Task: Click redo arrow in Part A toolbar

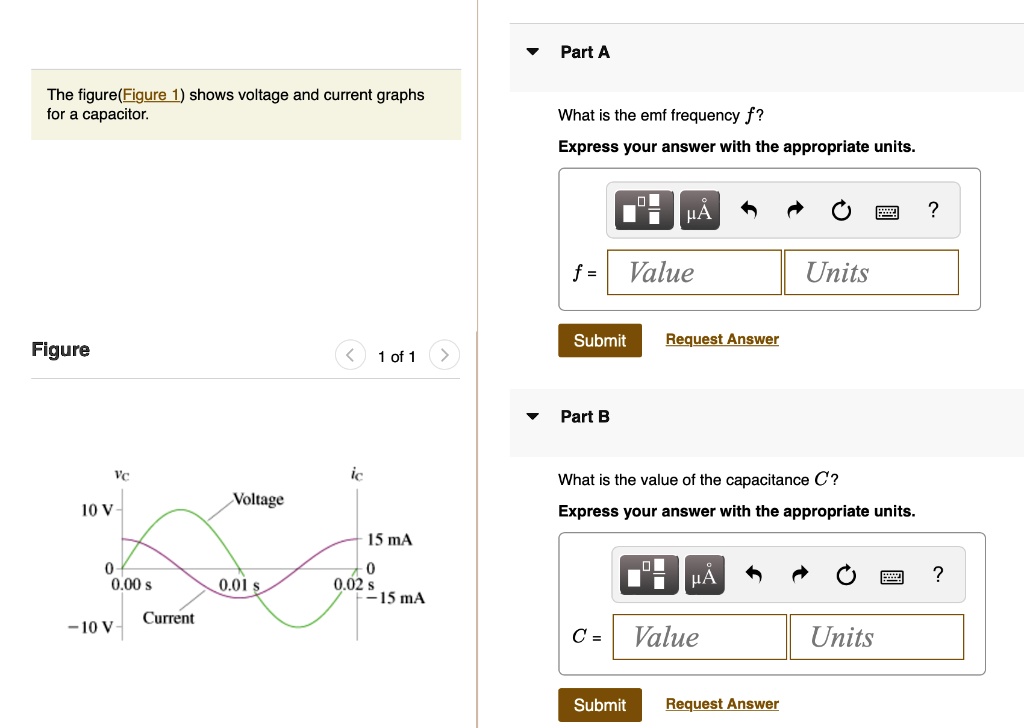Action: tap(795, 210)
